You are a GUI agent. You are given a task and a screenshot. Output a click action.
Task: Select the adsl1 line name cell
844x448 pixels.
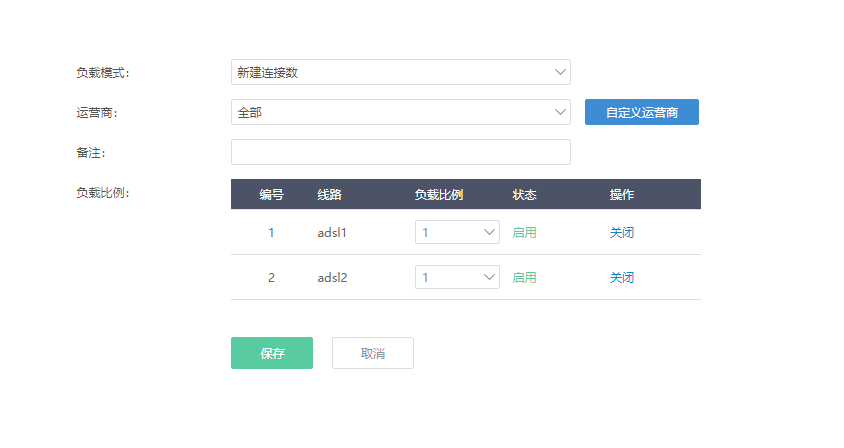(x=332, y=233)
